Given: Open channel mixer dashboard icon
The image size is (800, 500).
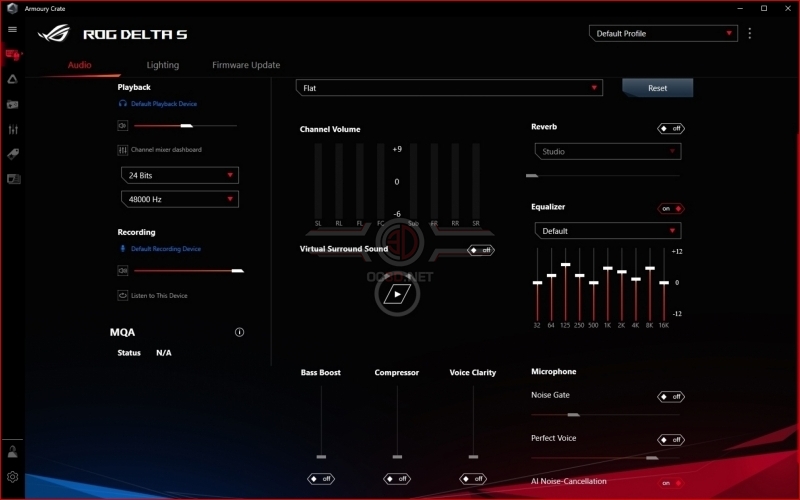Looking at the screenshot, I should pos(122,150).
